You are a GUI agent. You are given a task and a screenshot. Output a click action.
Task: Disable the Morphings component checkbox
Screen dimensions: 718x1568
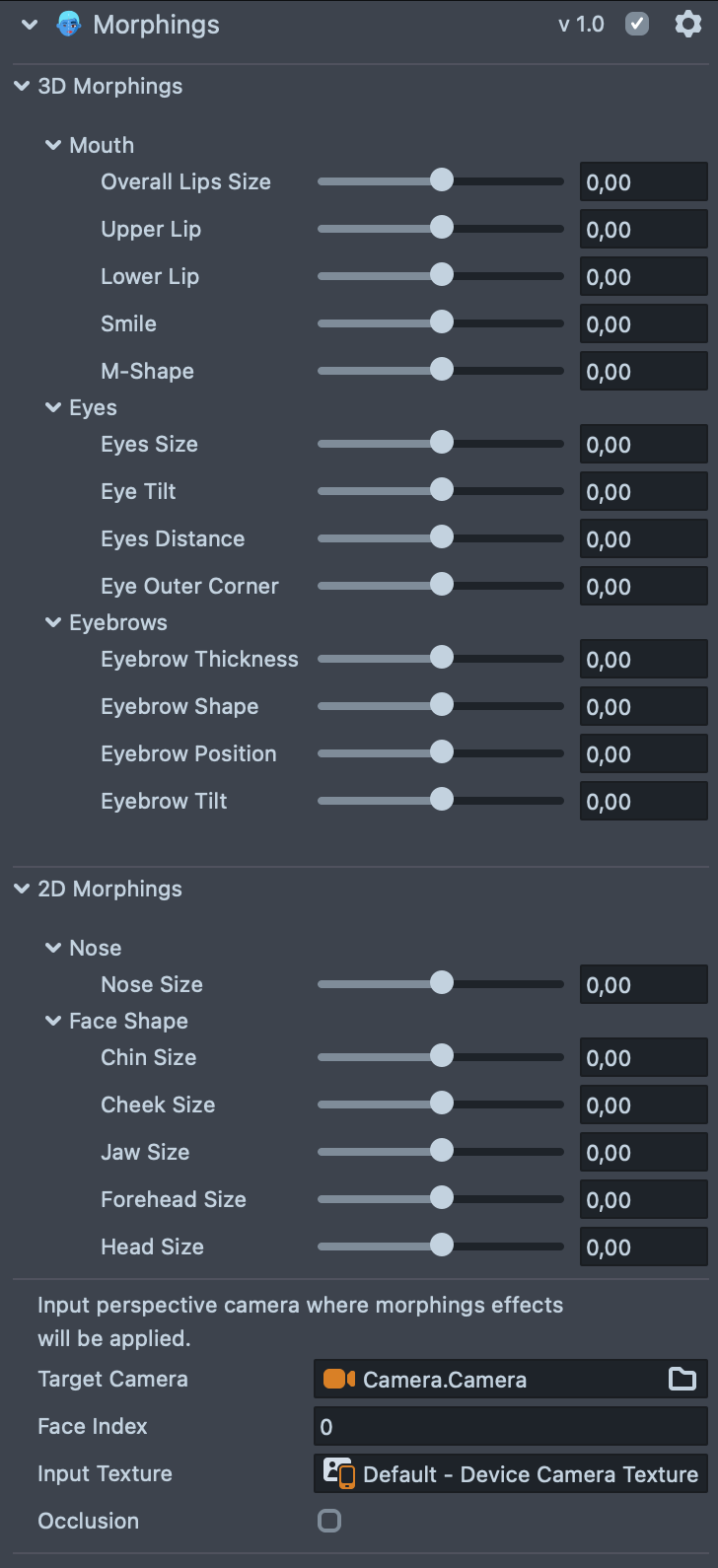click(x=637, y=24)
